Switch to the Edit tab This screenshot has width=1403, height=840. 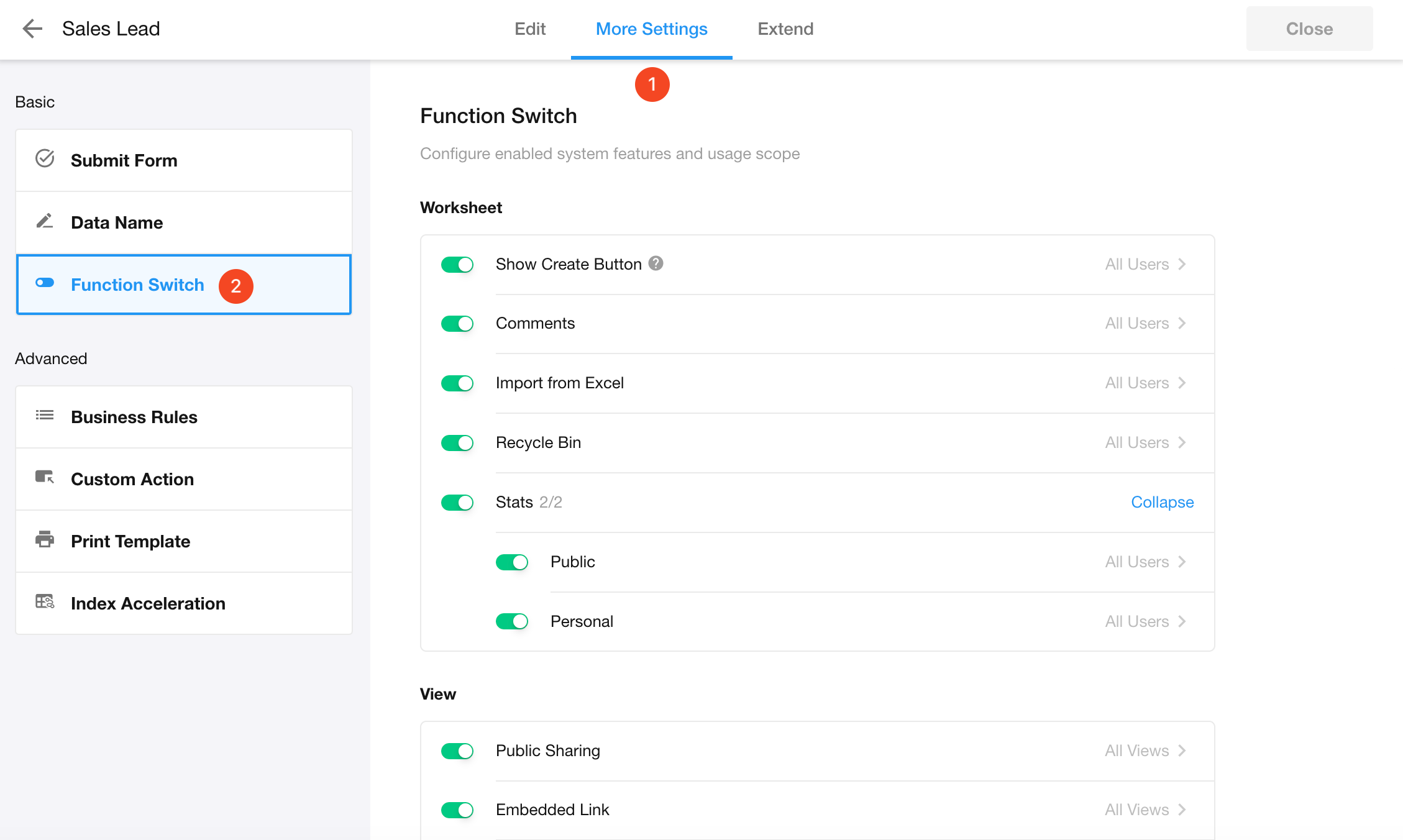tap(529, 29)
